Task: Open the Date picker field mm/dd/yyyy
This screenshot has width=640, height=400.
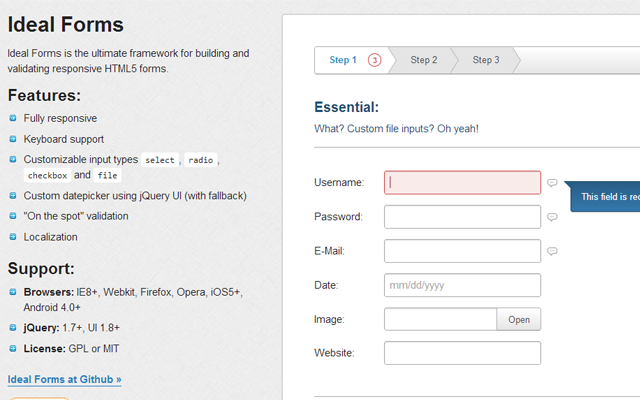Action: 462,285
